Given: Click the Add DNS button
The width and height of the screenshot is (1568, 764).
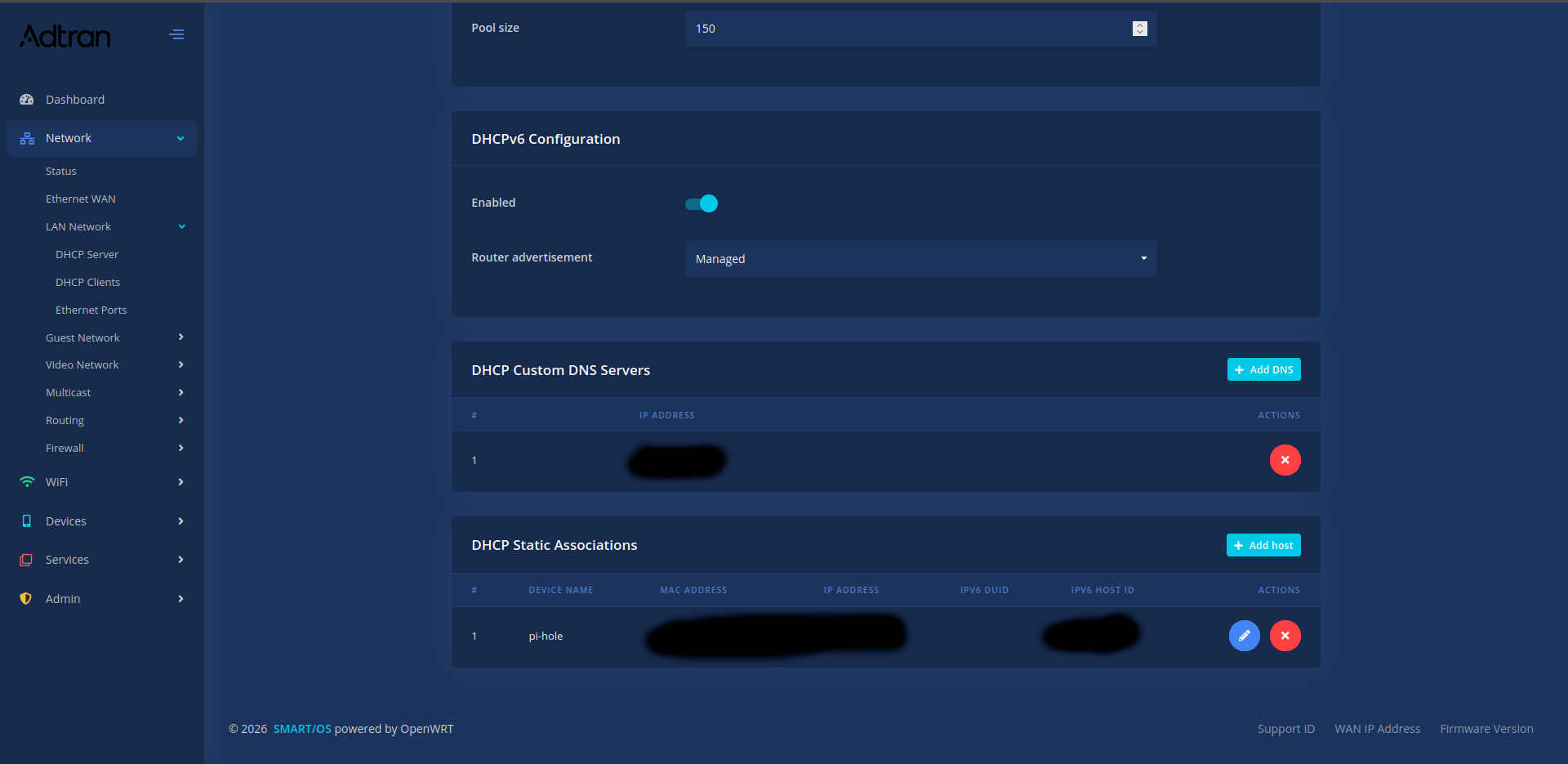Looking at the screenshot, I should tap(1263, 369).
